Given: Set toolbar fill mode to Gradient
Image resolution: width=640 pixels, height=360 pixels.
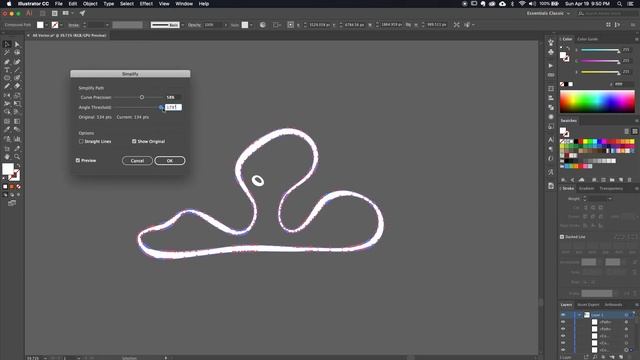Looking at the screenshot, I should pos(12,187).
